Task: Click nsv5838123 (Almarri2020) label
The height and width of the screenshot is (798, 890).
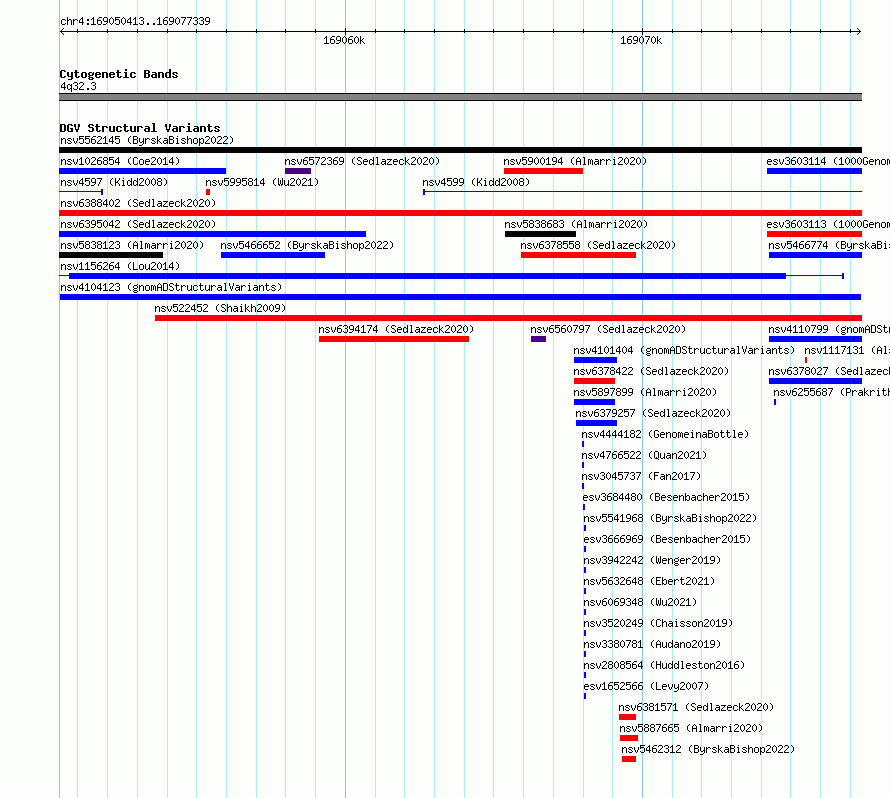Action: click(x=132, y=245)
